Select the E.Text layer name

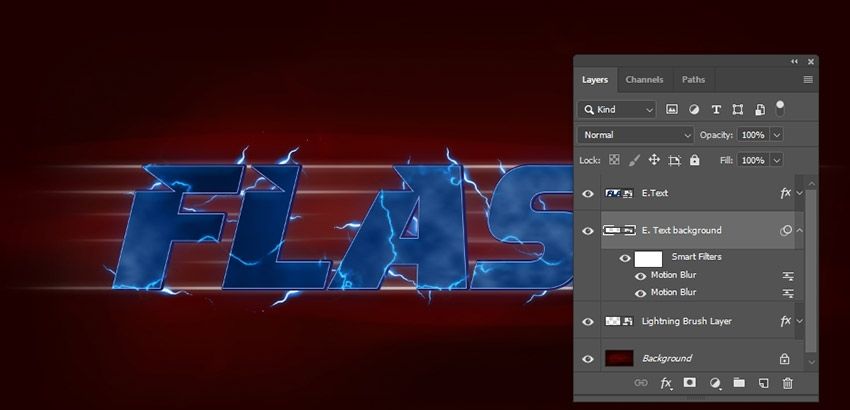point(654,193)
